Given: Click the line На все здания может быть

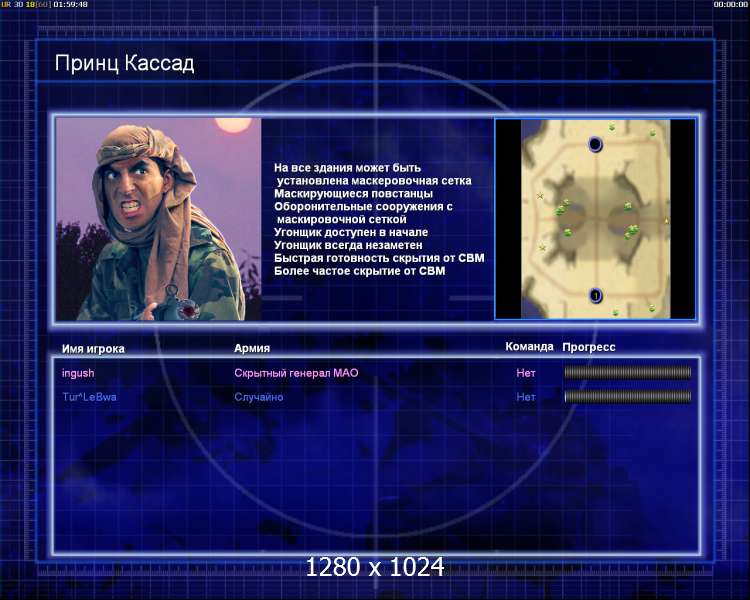Looking at the screenshot, I should point(348,168).
